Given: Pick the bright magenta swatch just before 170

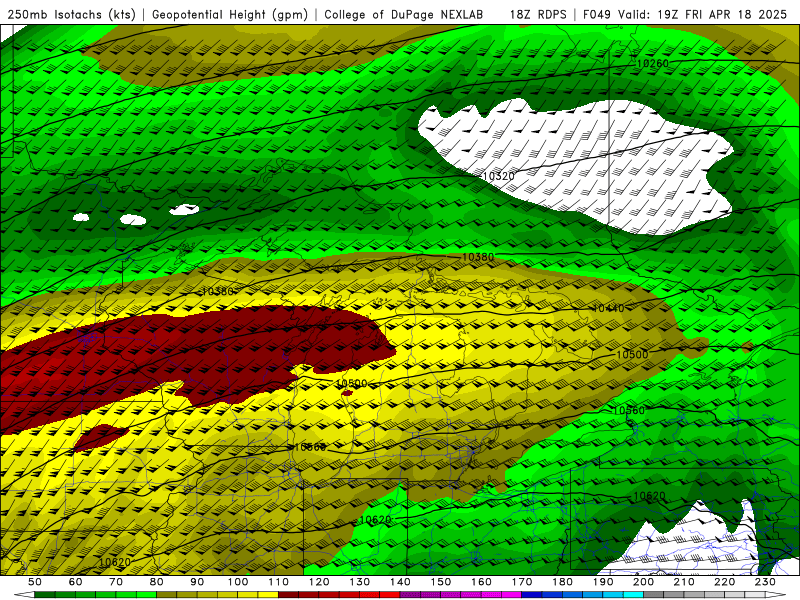Looking at the screenshot, I should tap(512, 595).
